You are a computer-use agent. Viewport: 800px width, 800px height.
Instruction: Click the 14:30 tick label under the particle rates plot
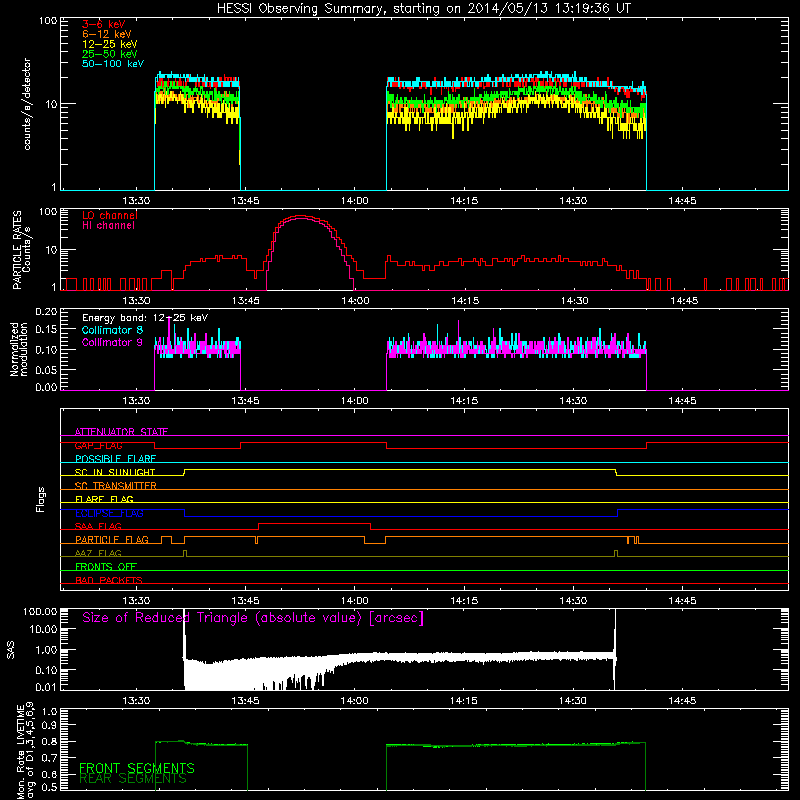coord(574,301)
